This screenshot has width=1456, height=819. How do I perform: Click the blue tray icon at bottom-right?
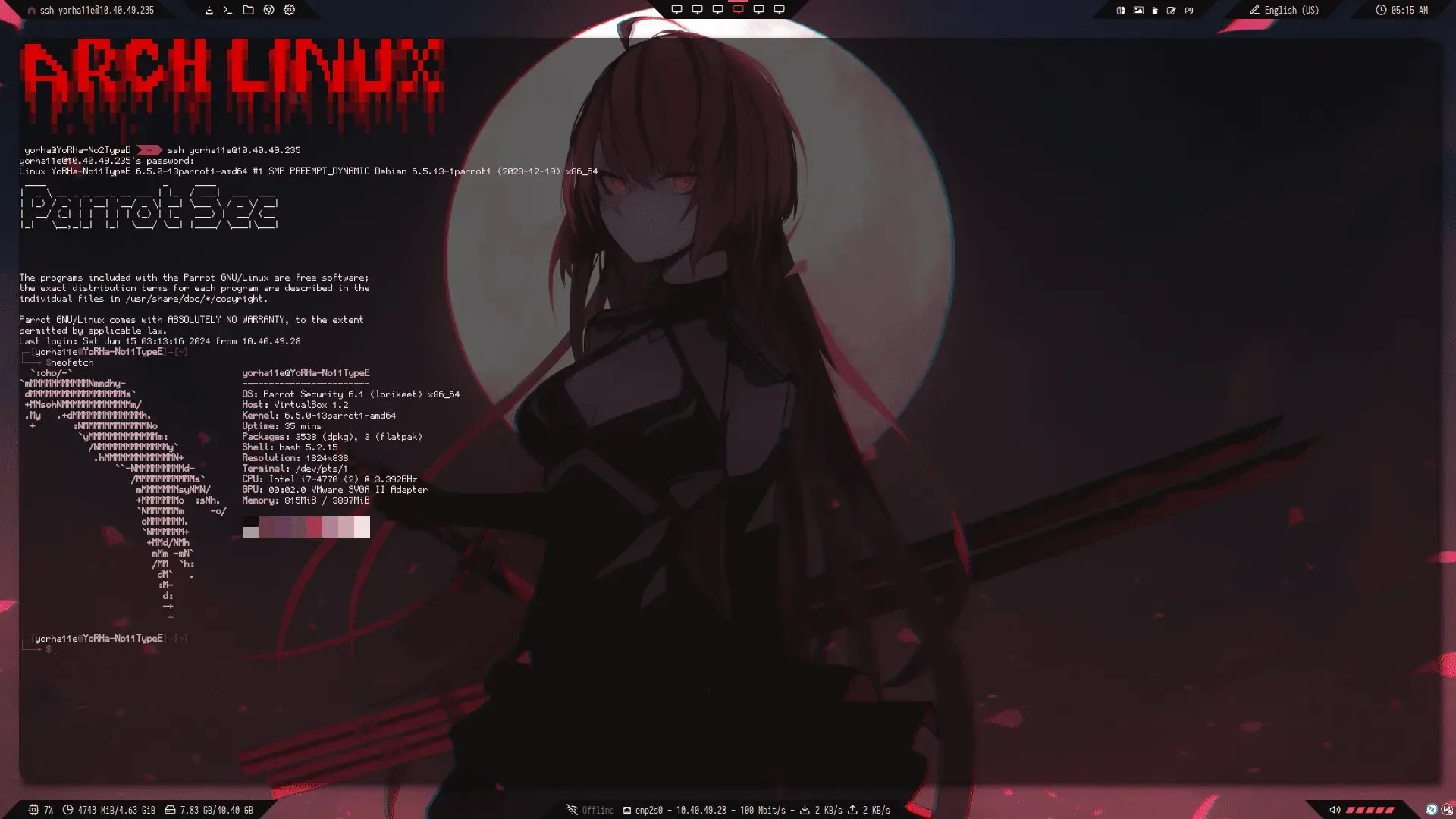coord(1431,810)
